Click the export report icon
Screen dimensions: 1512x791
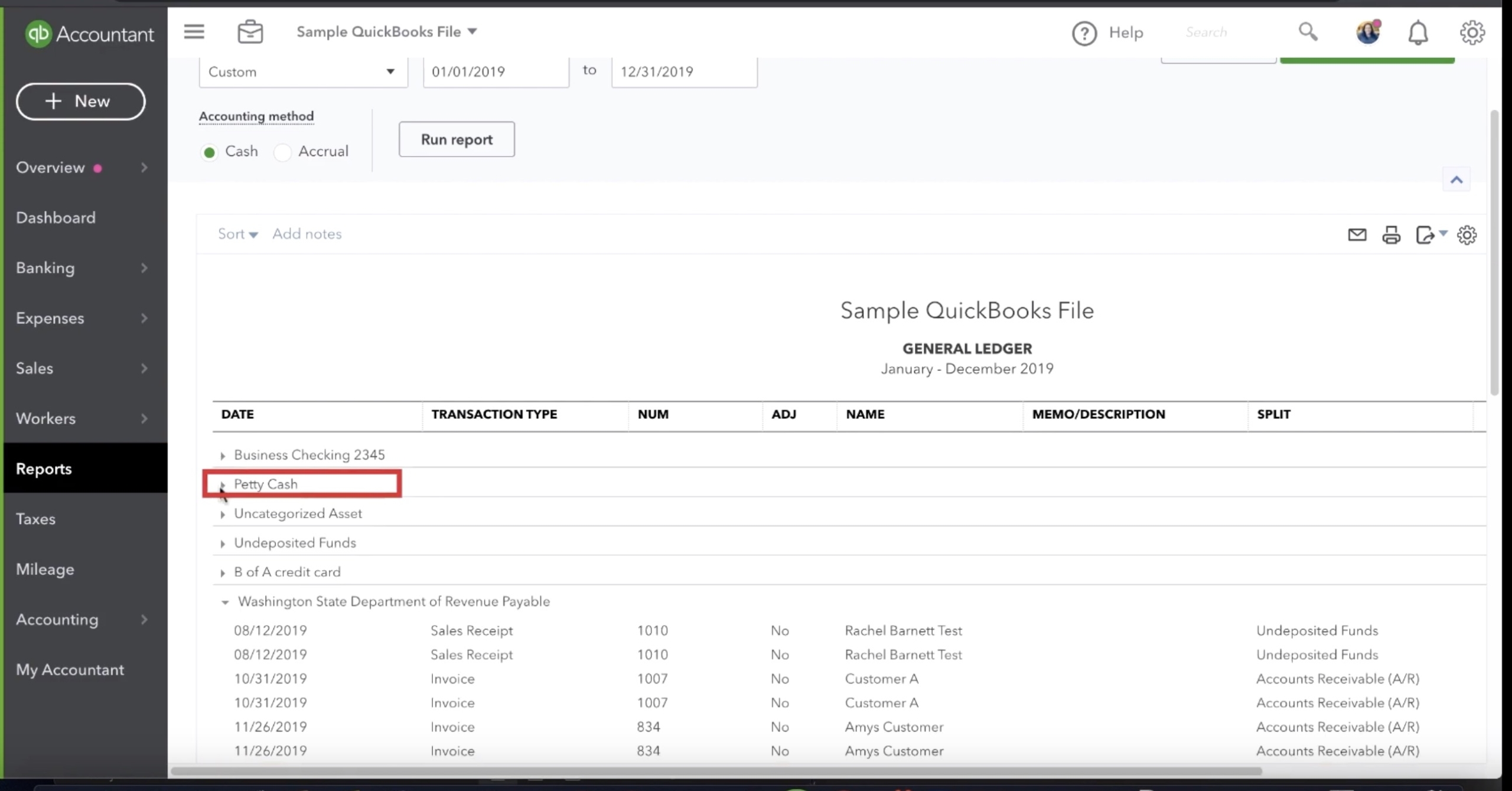[1425, 235]
